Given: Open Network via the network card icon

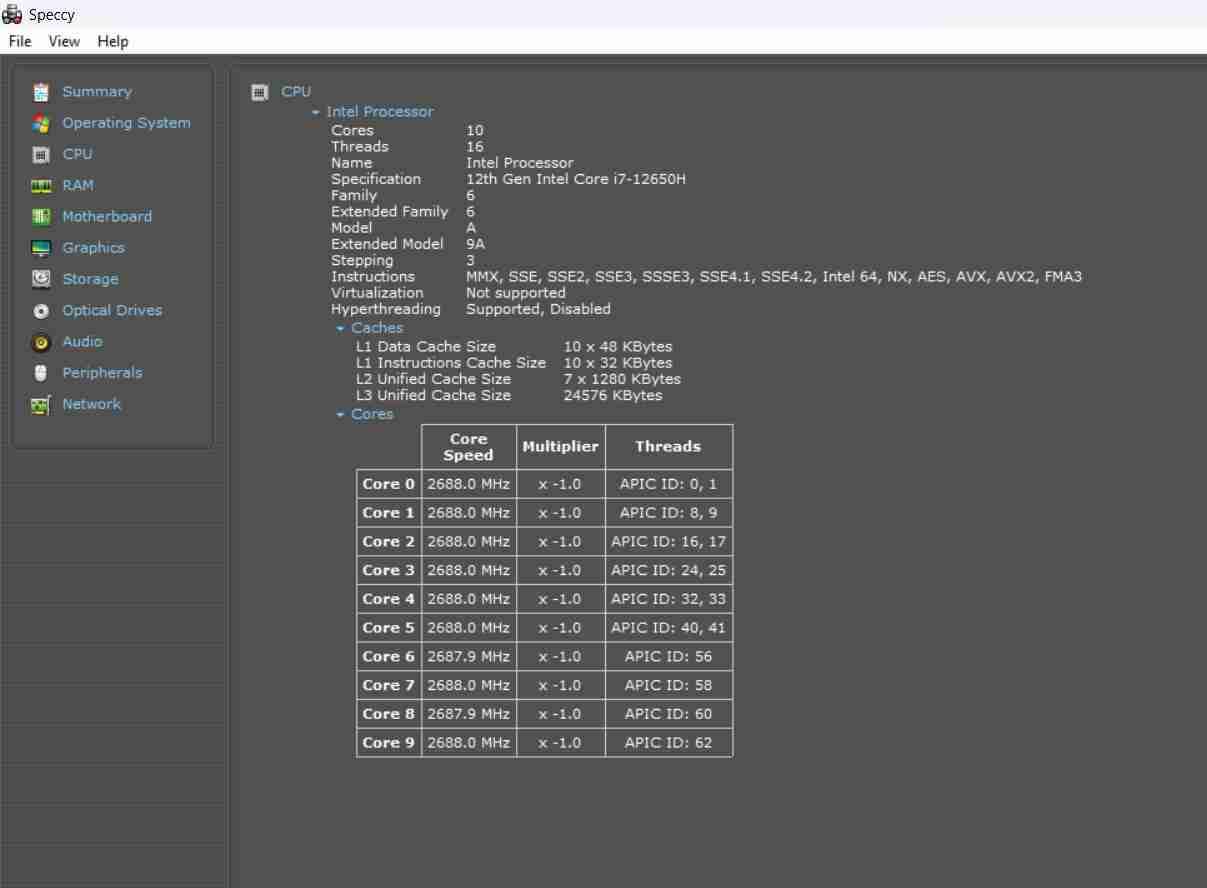Looking at the screenshot, I should pyautogui.click(x=41, y=405).
